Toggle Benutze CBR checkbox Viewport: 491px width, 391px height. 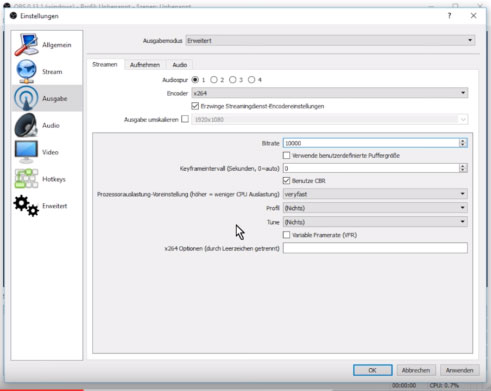pos(286,181)
